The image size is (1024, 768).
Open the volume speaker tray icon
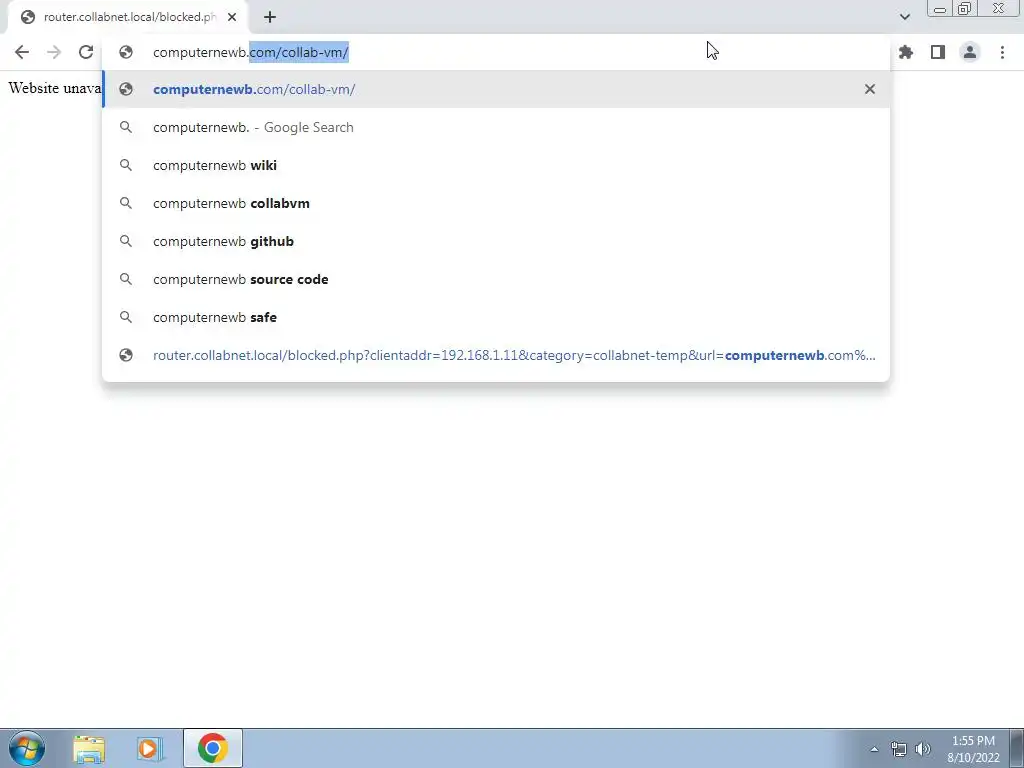pos(923,749)
